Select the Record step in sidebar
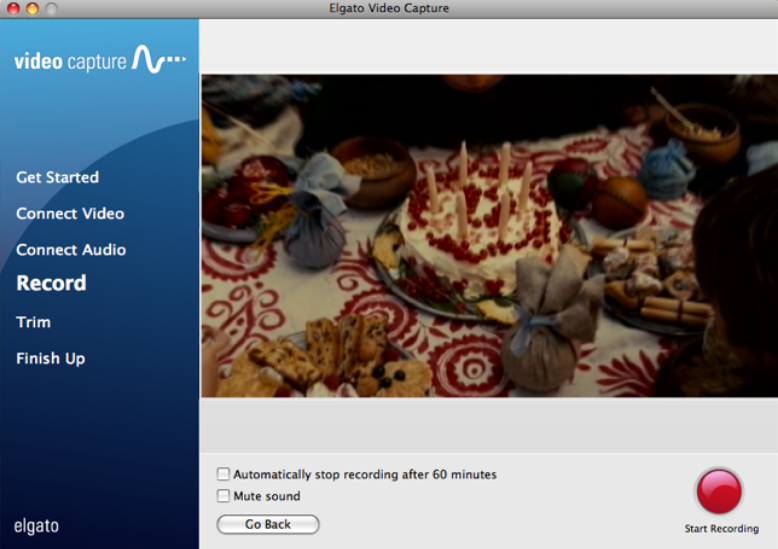 [x=51, y=283]
